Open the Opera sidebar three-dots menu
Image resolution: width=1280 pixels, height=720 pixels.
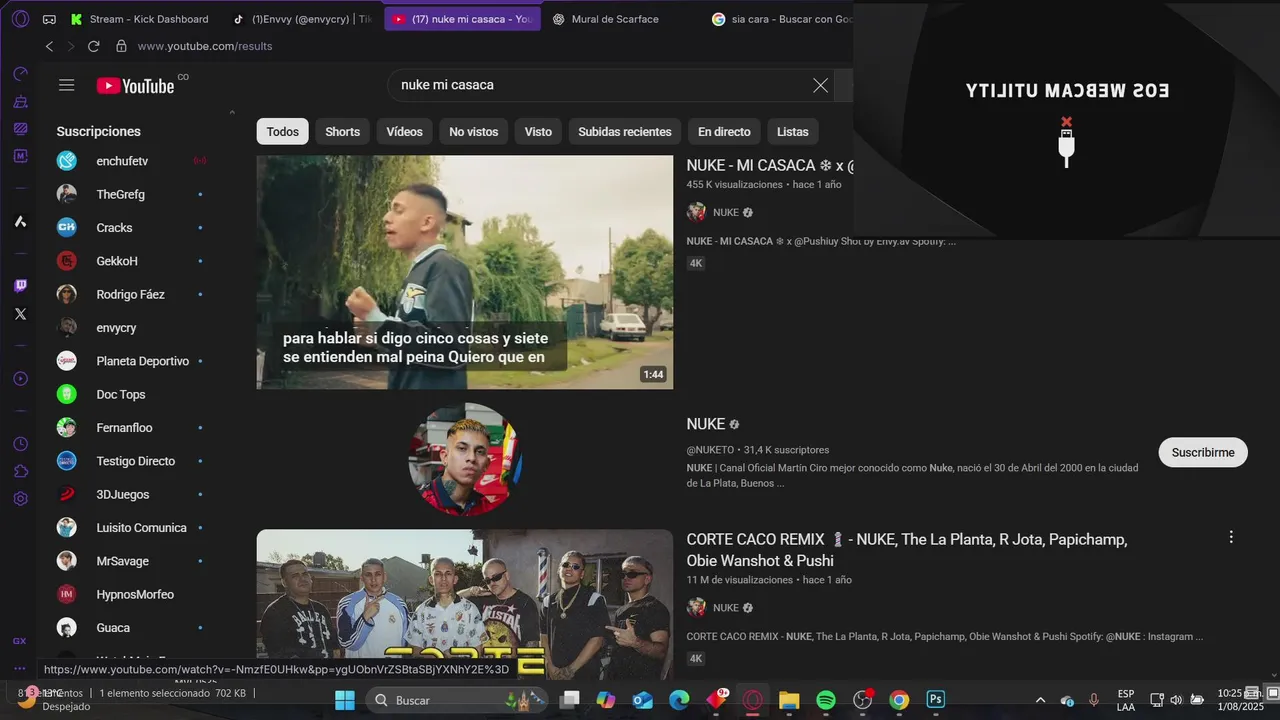(x=20, y=669)
